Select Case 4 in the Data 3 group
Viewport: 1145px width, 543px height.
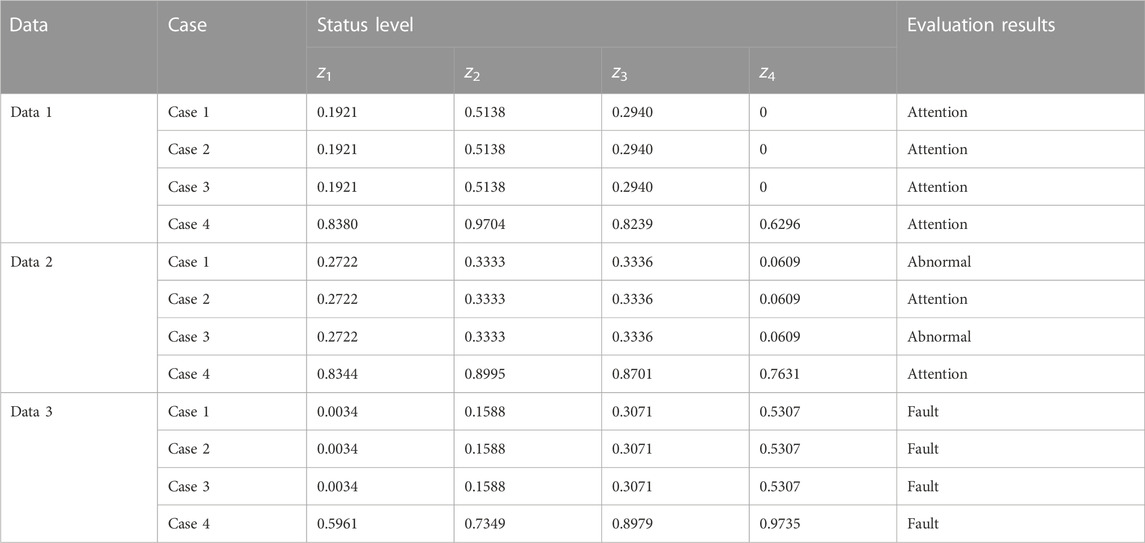pyautogui.click(x=231, y=524)
